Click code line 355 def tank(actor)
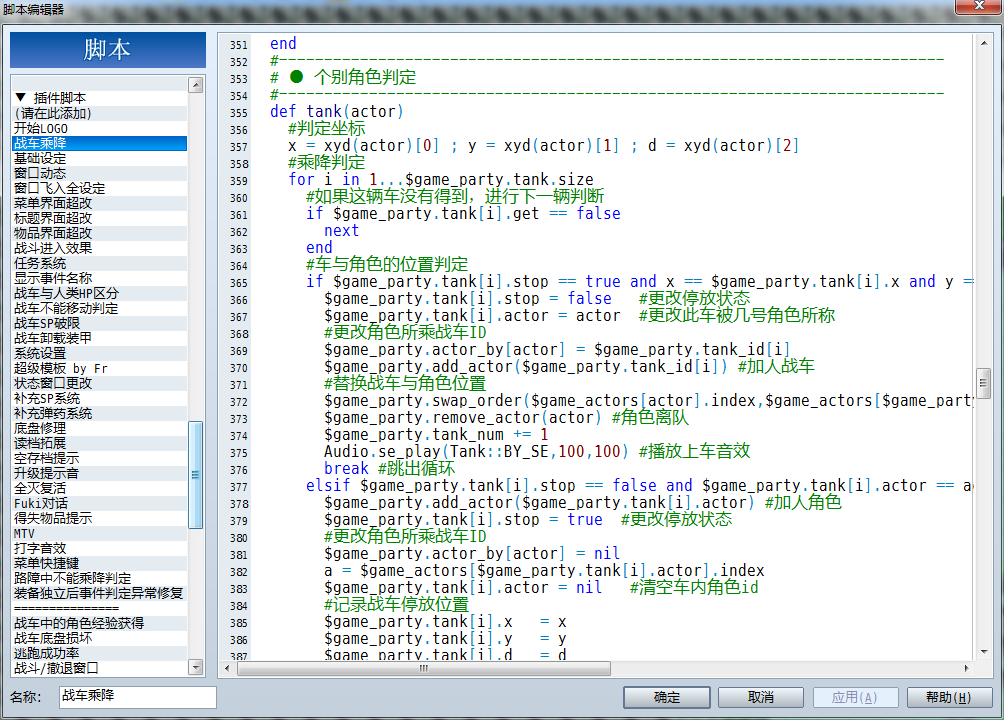 click(x=337, y=111)
